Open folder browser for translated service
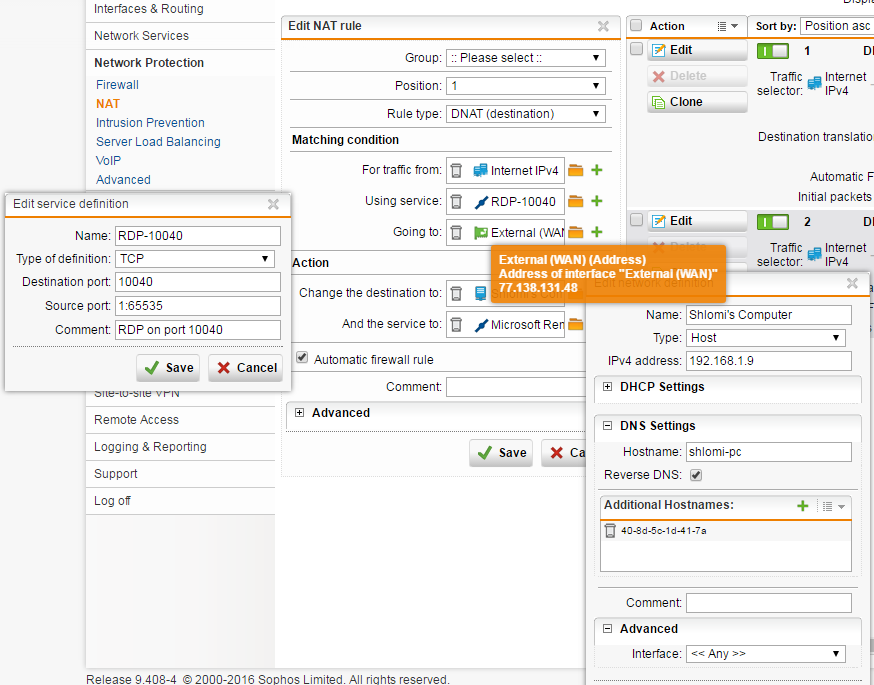 (x=576, y=324)
